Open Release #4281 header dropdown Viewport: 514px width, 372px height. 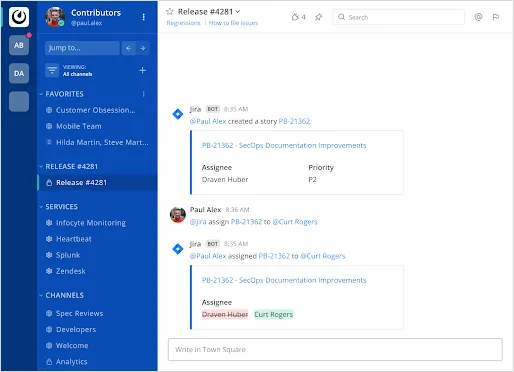pyautogui.click(x=209, y=12)
